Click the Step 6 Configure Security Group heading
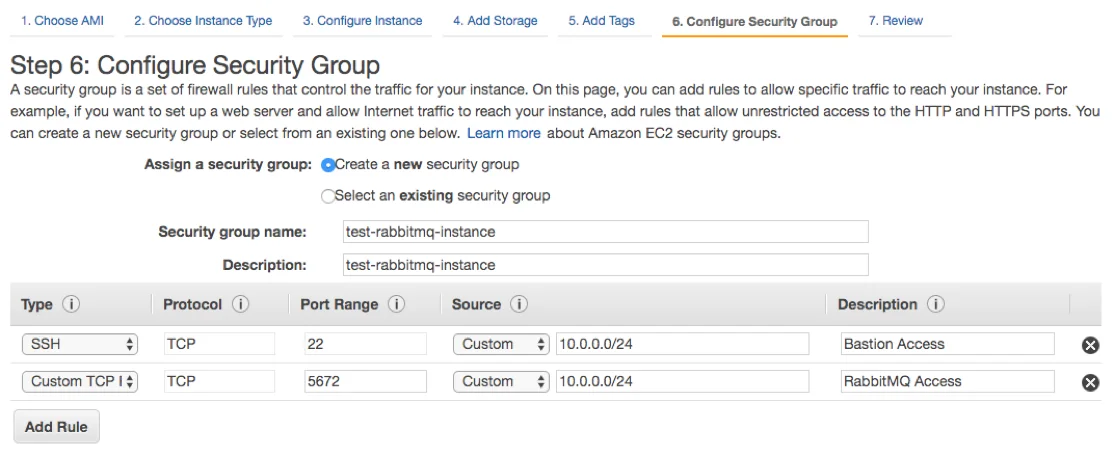Image resolution: width=1112 pixels, height=456 pixels. 195,65
